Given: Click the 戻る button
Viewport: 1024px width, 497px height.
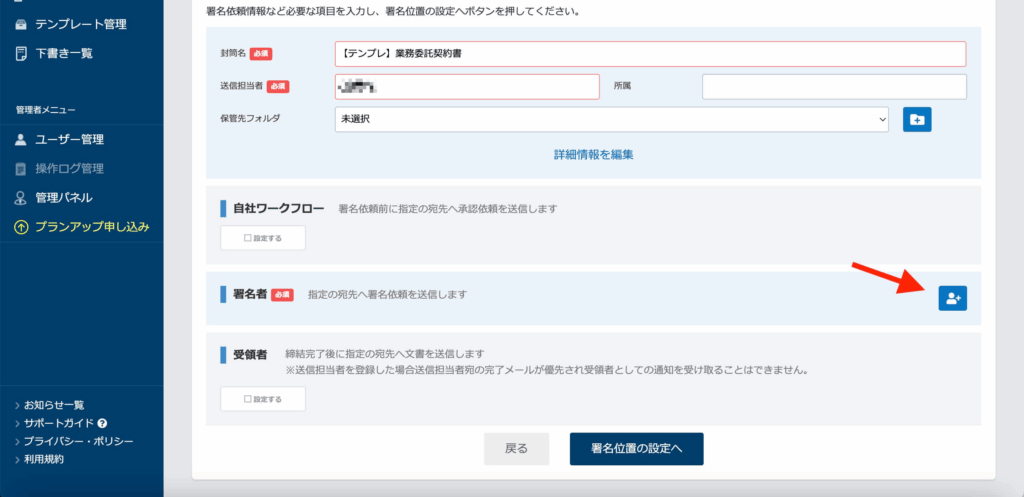Looking at the screenshot, I should point(517,449).
